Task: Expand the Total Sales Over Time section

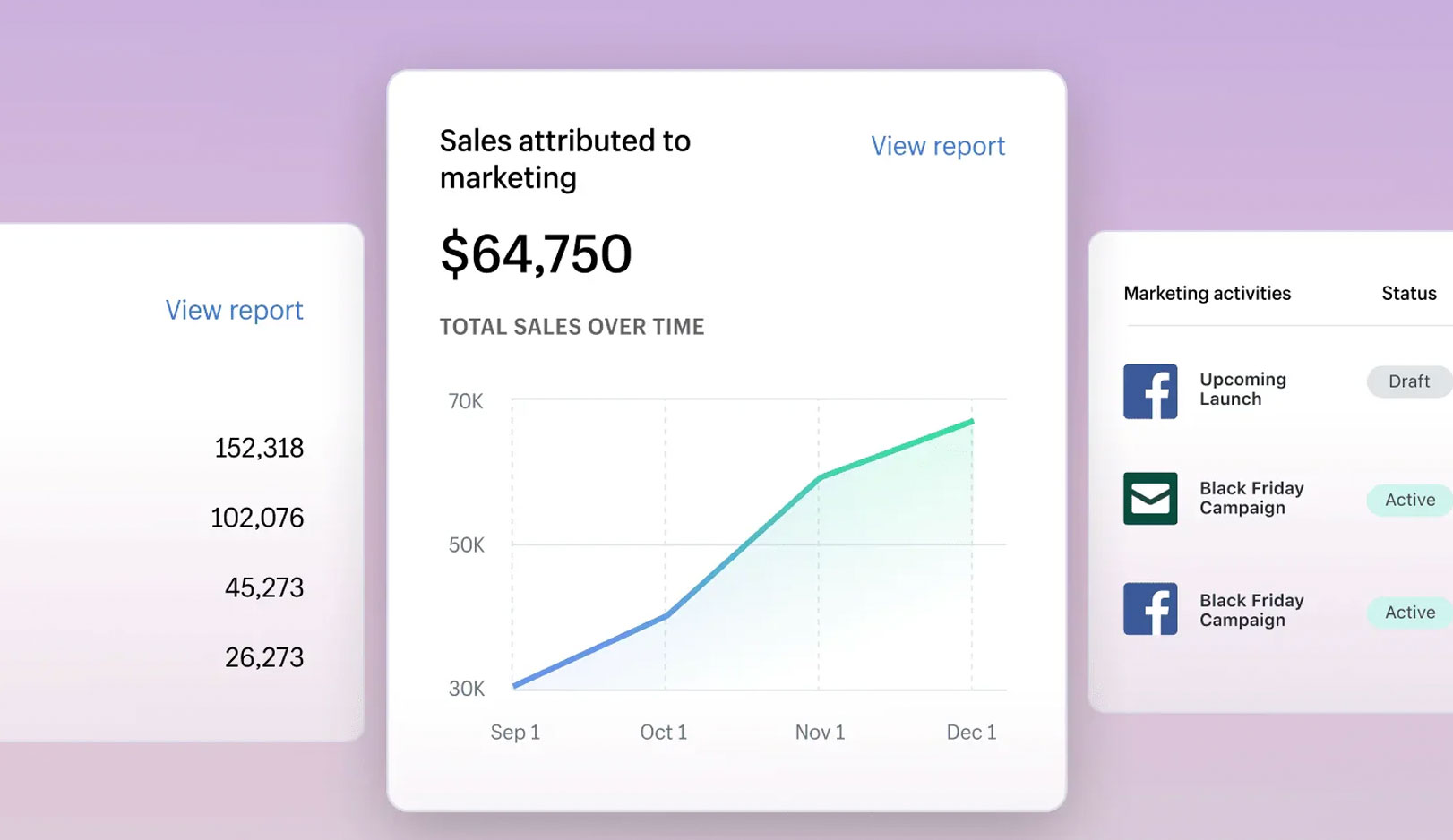Action: click(x=571, y=326)
